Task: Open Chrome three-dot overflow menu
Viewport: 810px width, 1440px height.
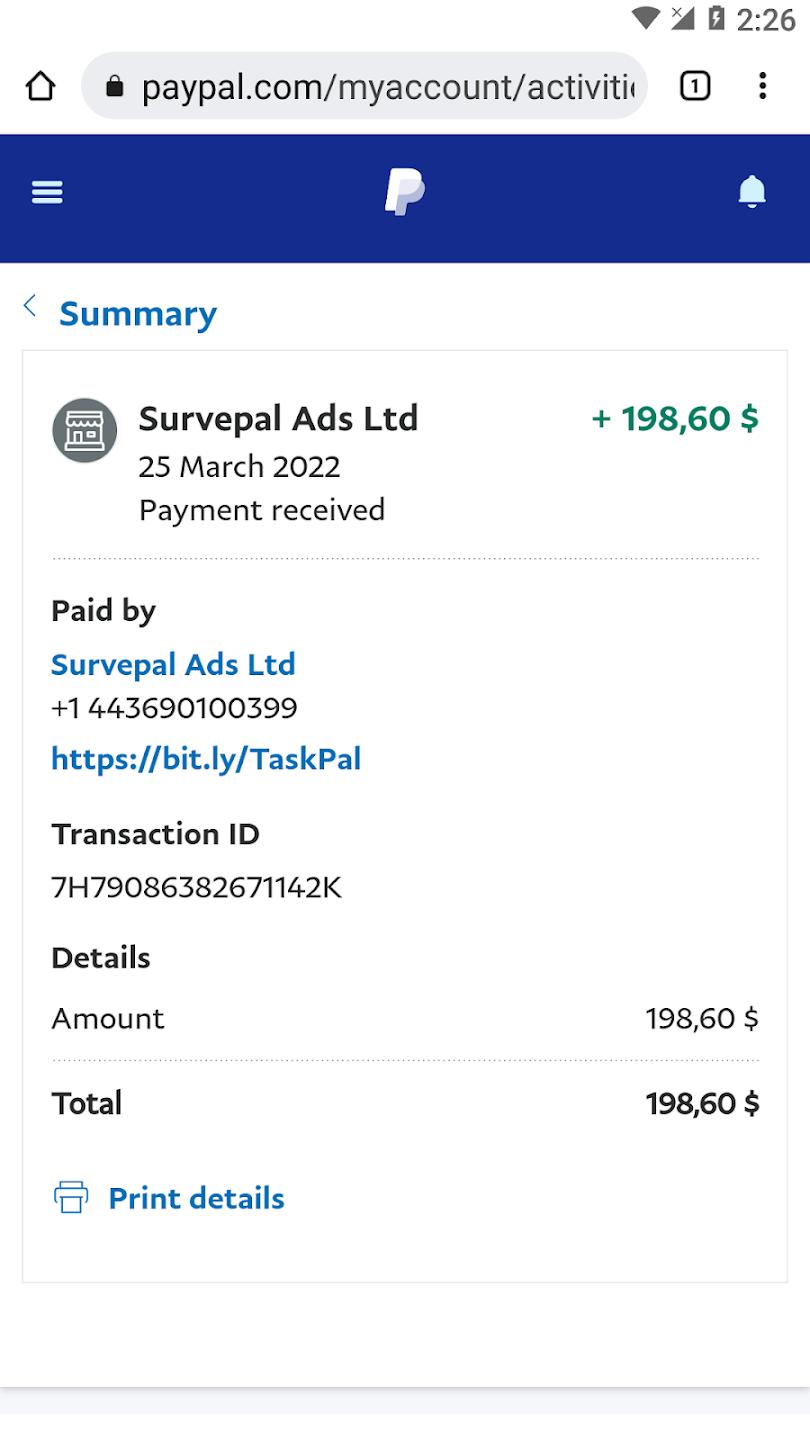Action: pos(762,87)
